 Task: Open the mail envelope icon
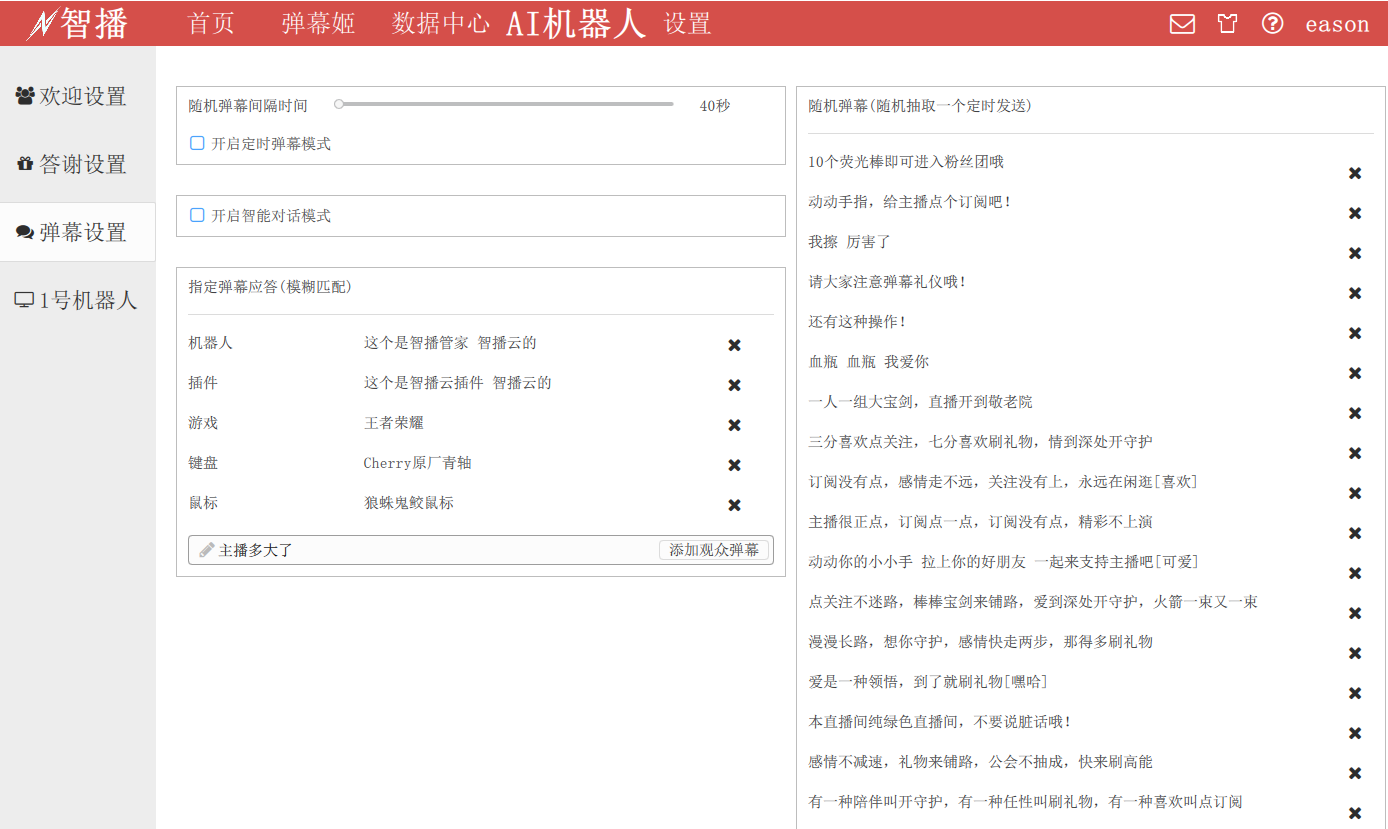[1182, 23]
